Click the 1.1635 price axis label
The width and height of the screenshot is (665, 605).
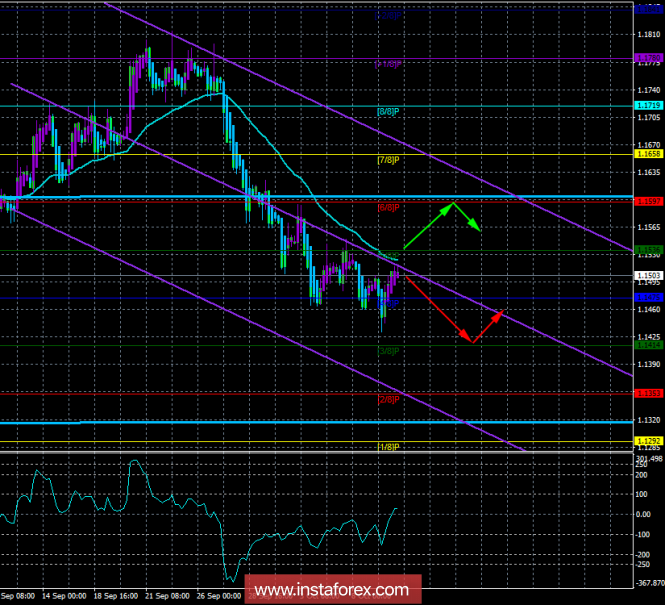click(649, 173)
